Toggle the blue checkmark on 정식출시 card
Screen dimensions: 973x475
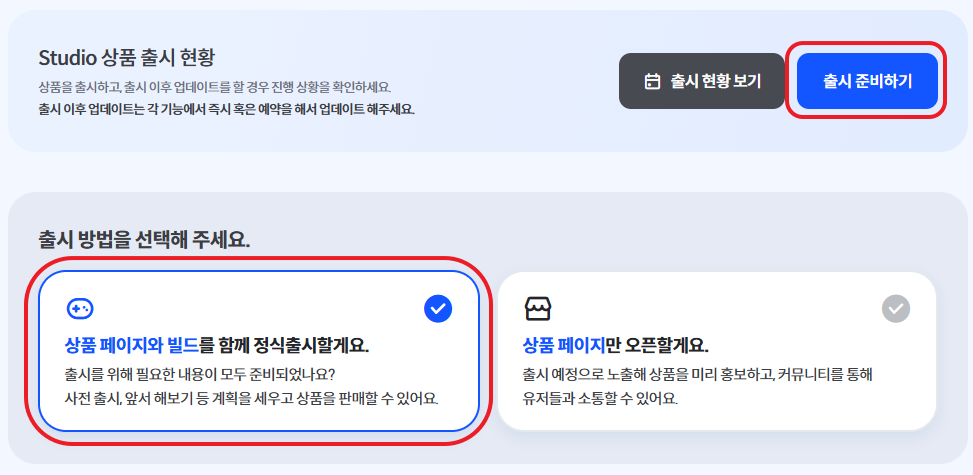point(438,309)
